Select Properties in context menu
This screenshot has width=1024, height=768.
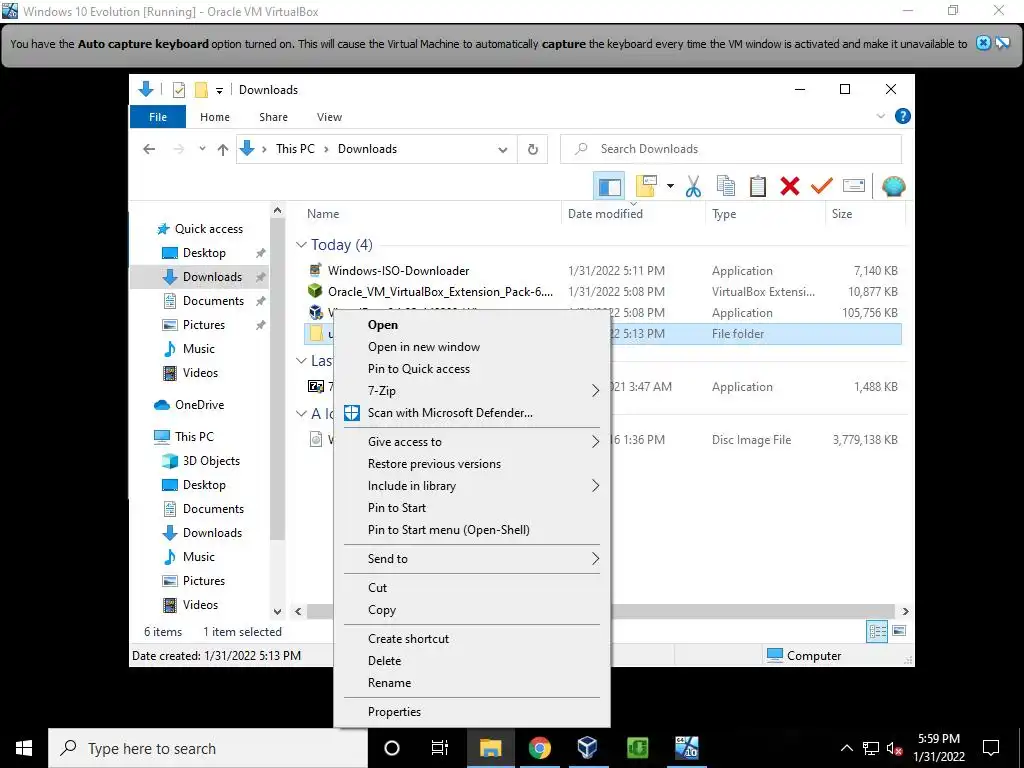[x=472, y=712]
